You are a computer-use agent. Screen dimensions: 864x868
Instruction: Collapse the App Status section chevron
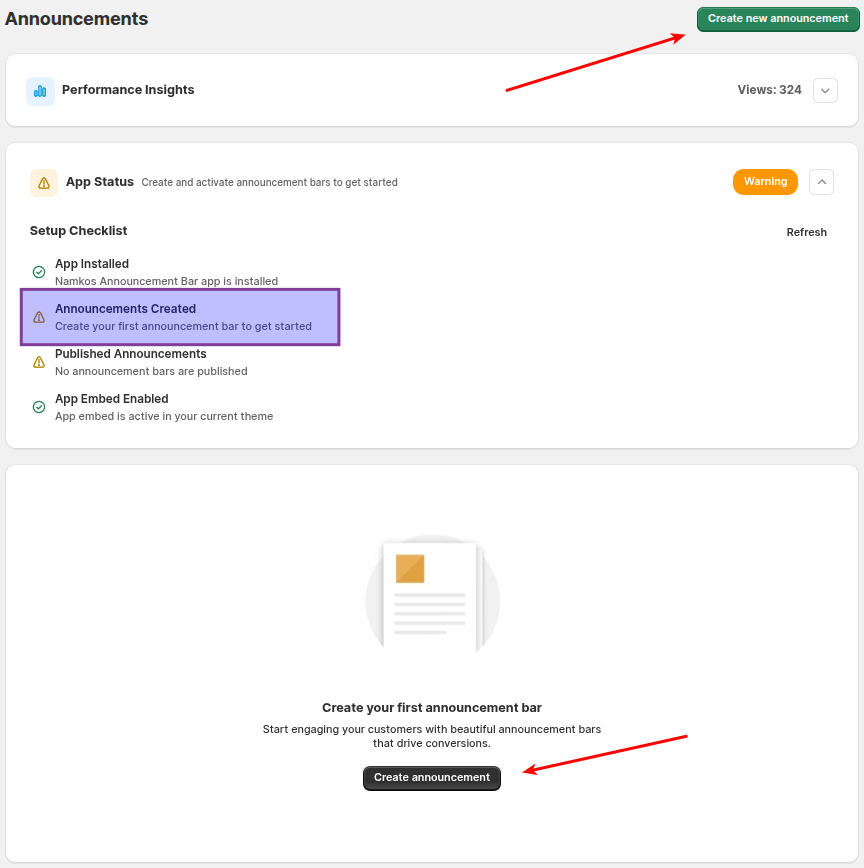pos(821,182)
